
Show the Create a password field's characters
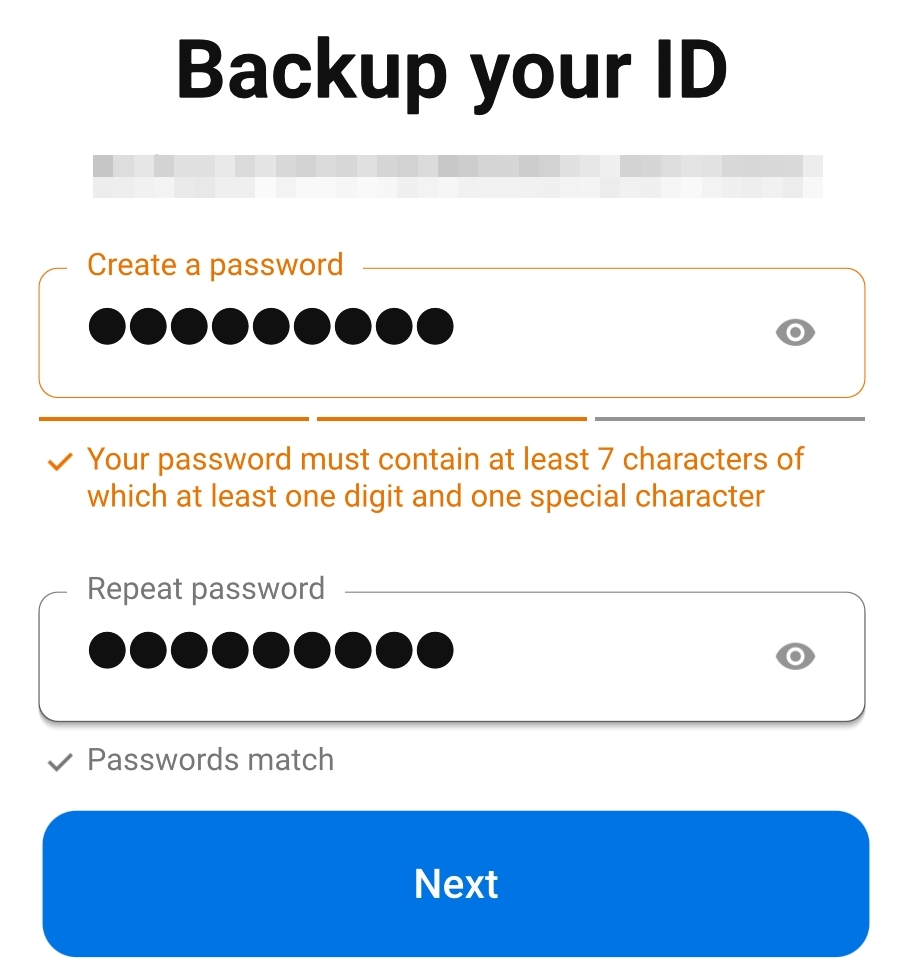coord(795,332)
